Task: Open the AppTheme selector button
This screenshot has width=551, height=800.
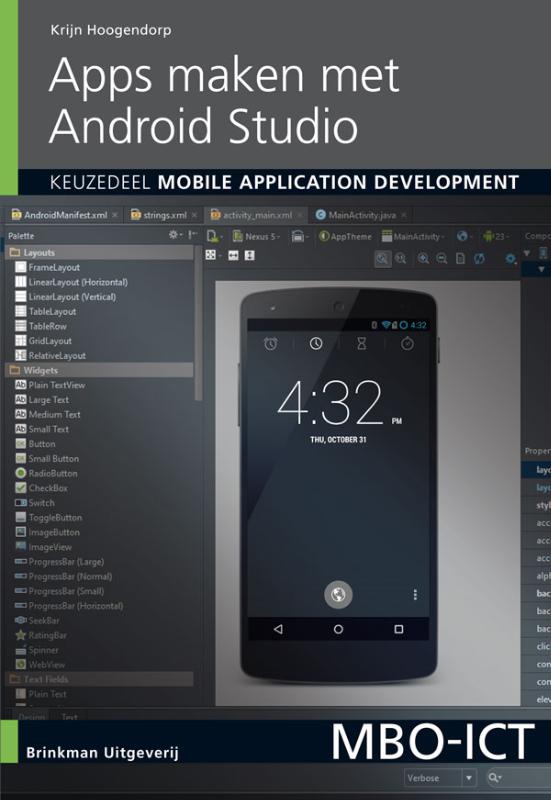Action: tap(345, 236)
